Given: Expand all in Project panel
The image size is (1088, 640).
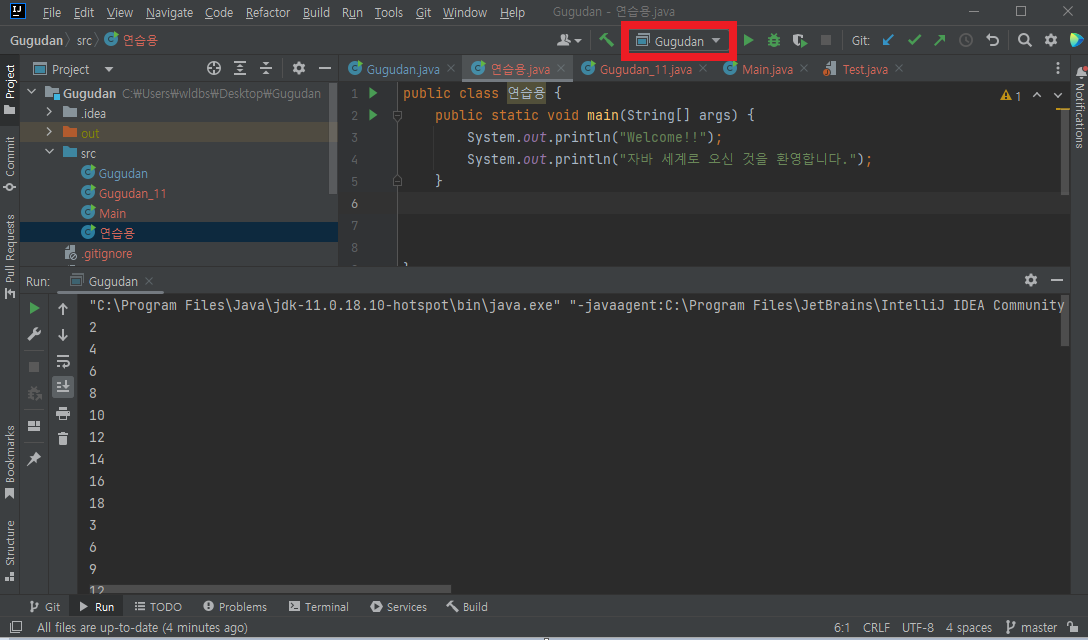Looking at the screenshot, I should point(240,68).
